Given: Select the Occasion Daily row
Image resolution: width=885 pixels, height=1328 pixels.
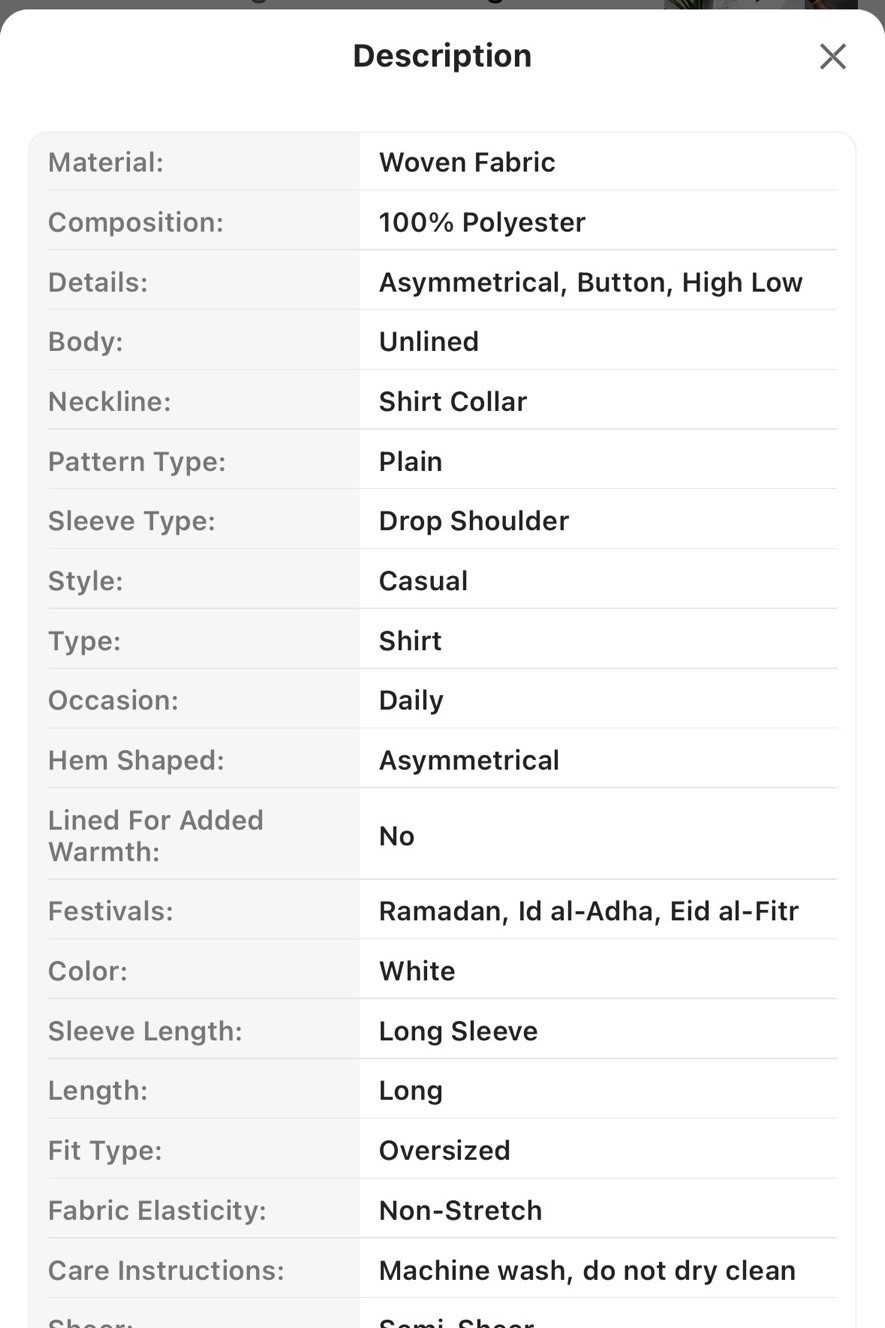Looking at the screenshot, I should (442, 700).
